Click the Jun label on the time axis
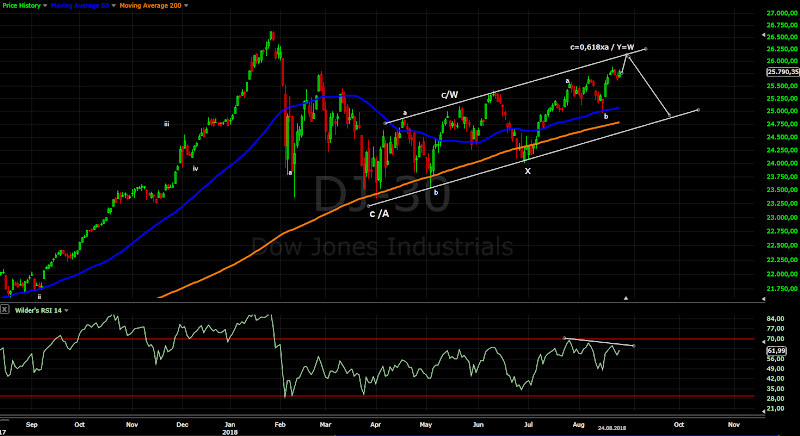 [478, 424]
